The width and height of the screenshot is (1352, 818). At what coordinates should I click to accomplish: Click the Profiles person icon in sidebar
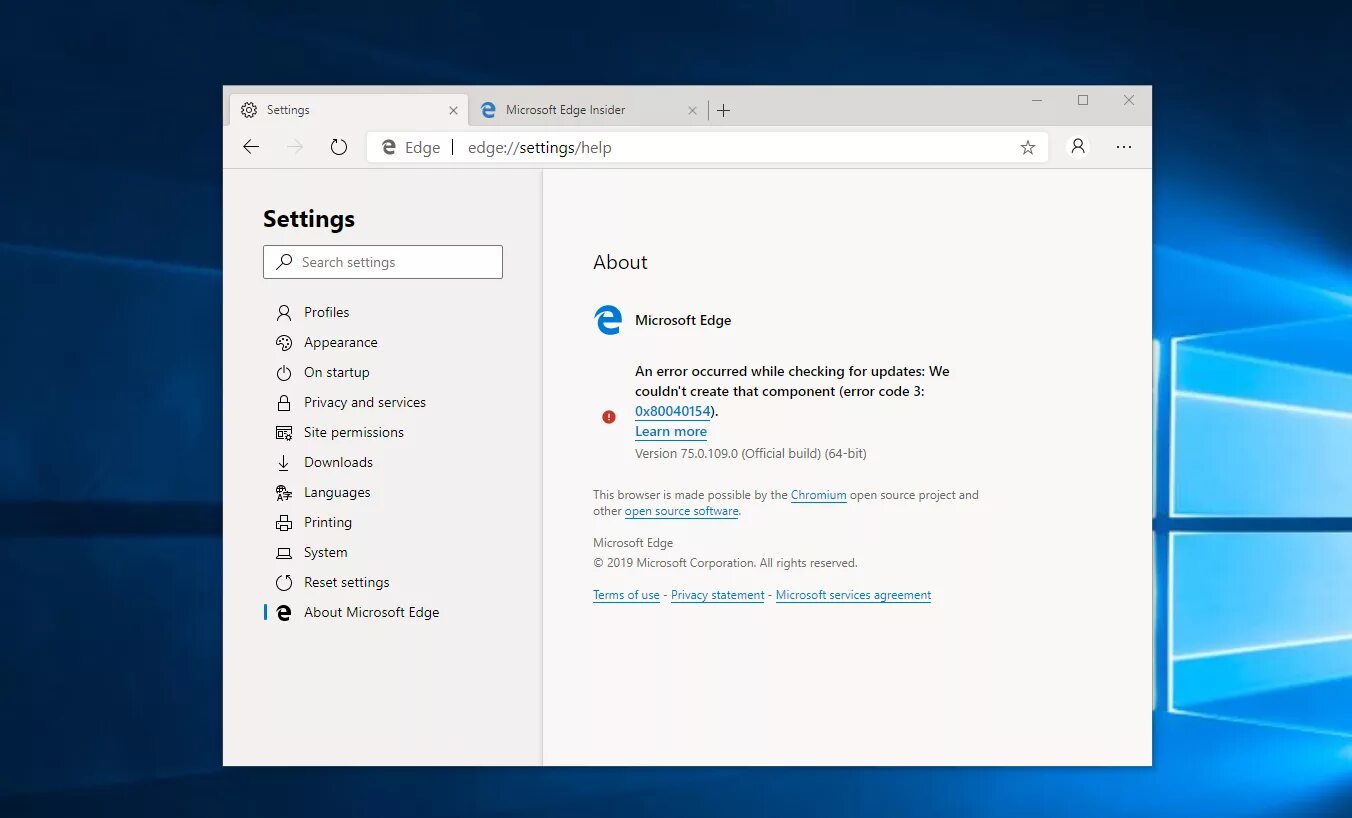coord(284,312)
